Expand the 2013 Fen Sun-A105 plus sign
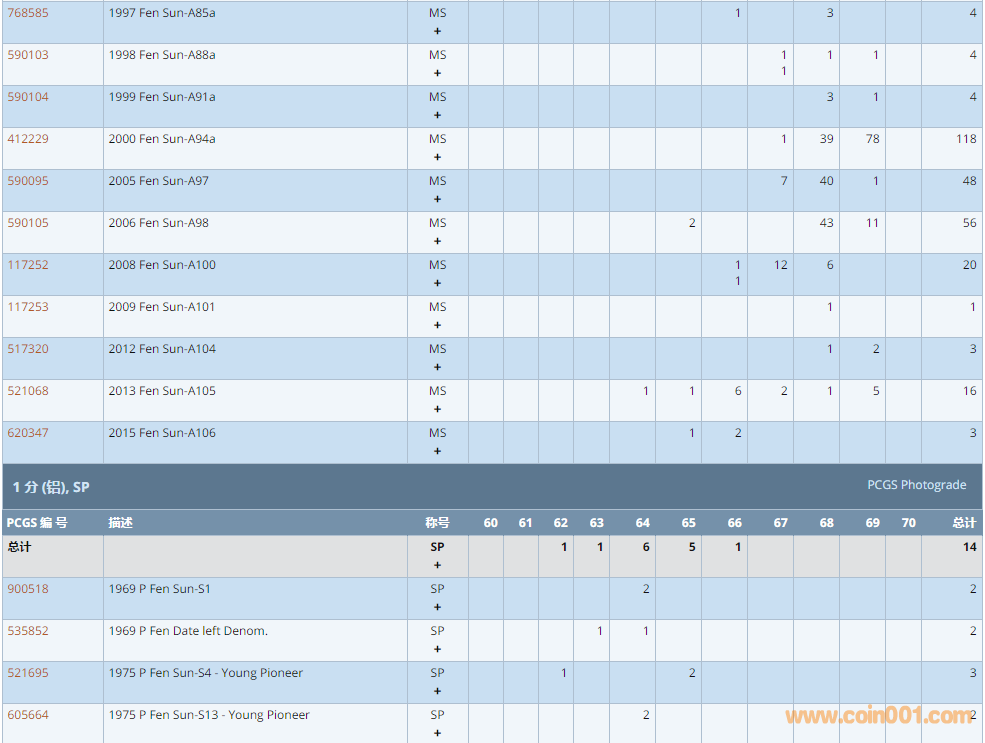The height and width of the screenshot is (743, 985). point(437,409)
